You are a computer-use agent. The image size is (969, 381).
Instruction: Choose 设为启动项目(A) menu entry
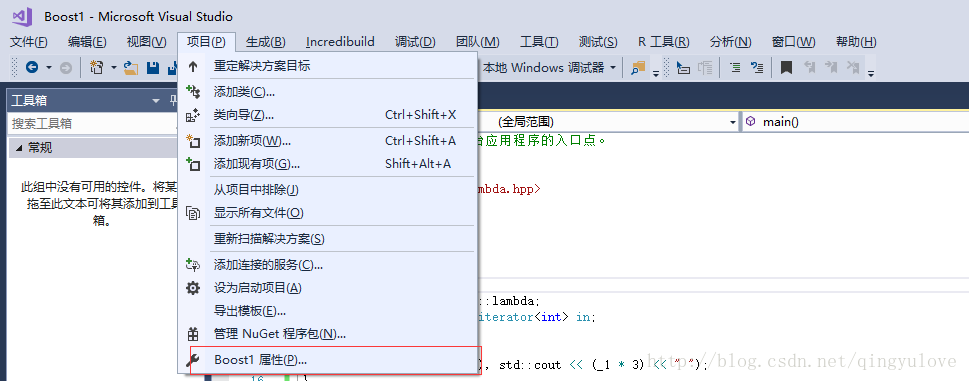328,288
